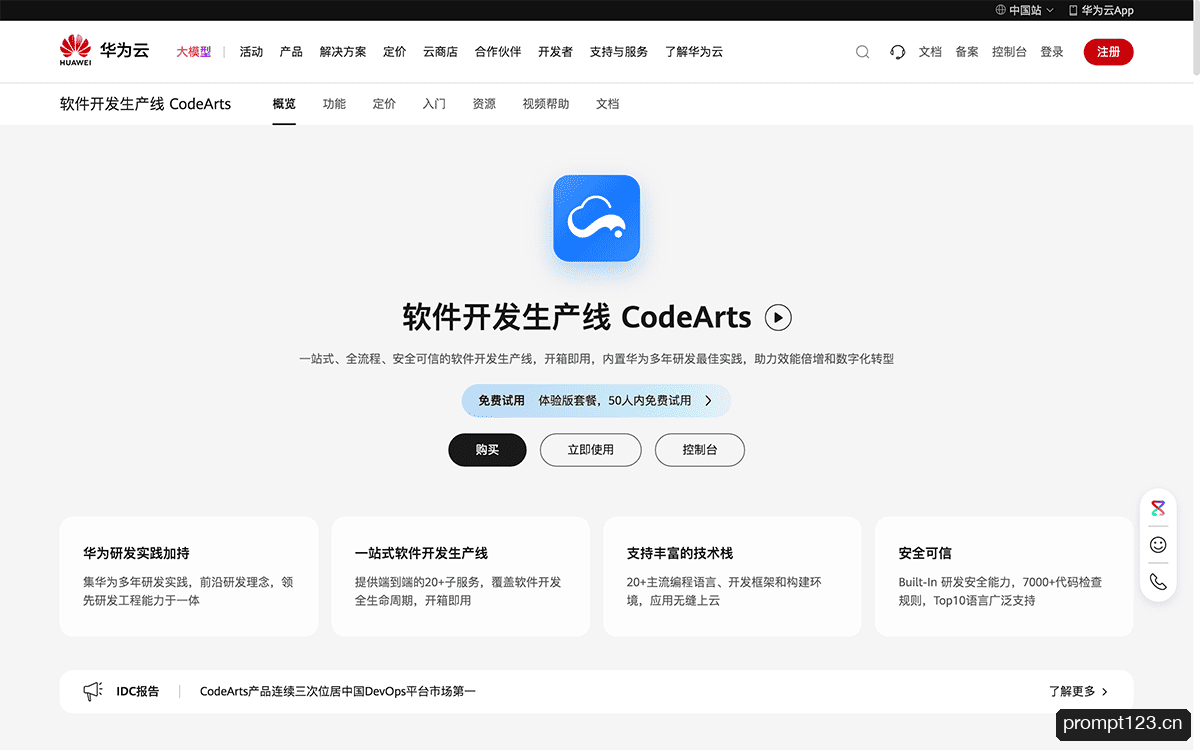1200x750 pixels.
Task: Click the red 注册 button
Action: pos(1108,52)
